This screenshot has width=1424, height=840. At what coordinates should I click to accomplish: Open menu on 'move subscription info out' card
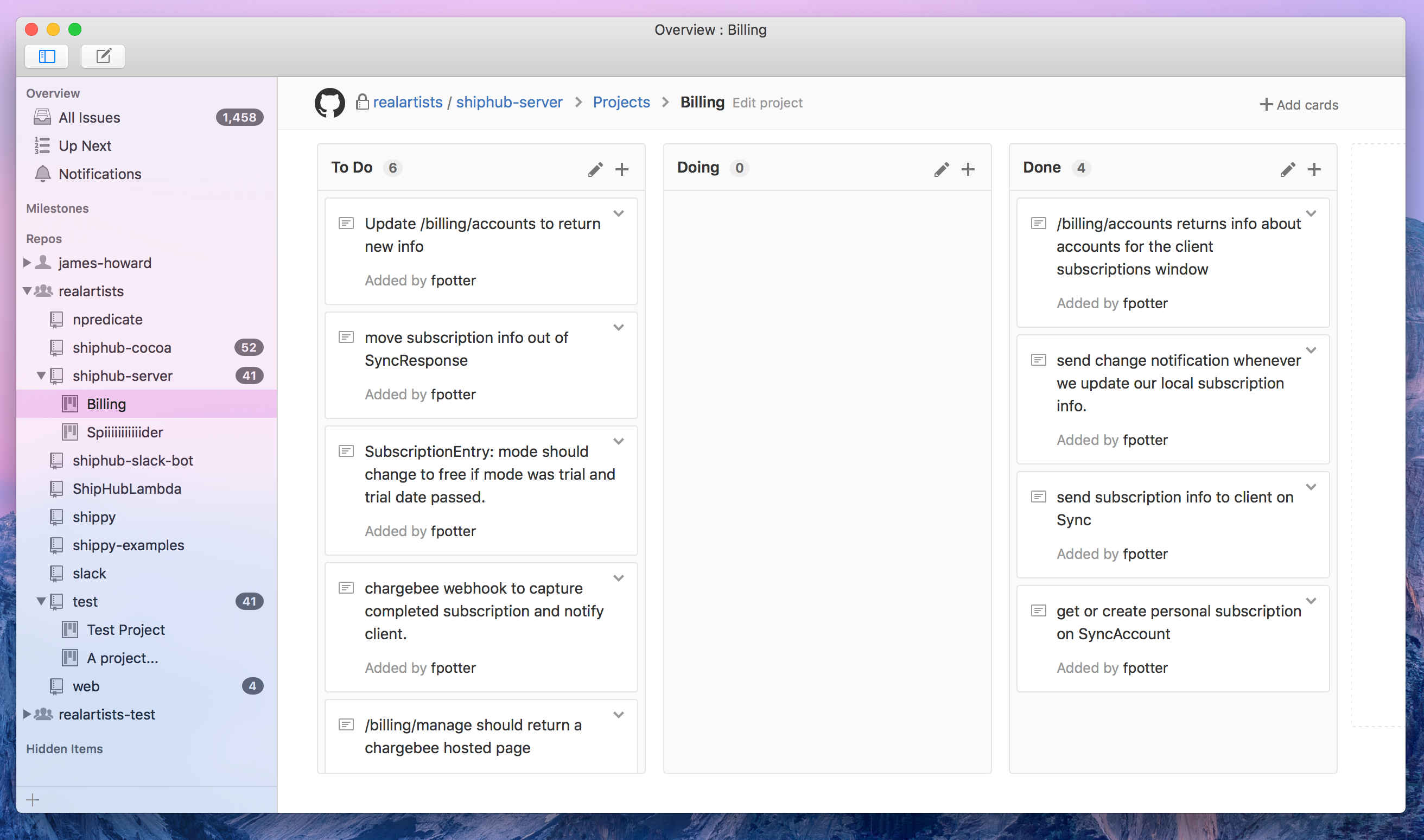[x=619, y=328]
